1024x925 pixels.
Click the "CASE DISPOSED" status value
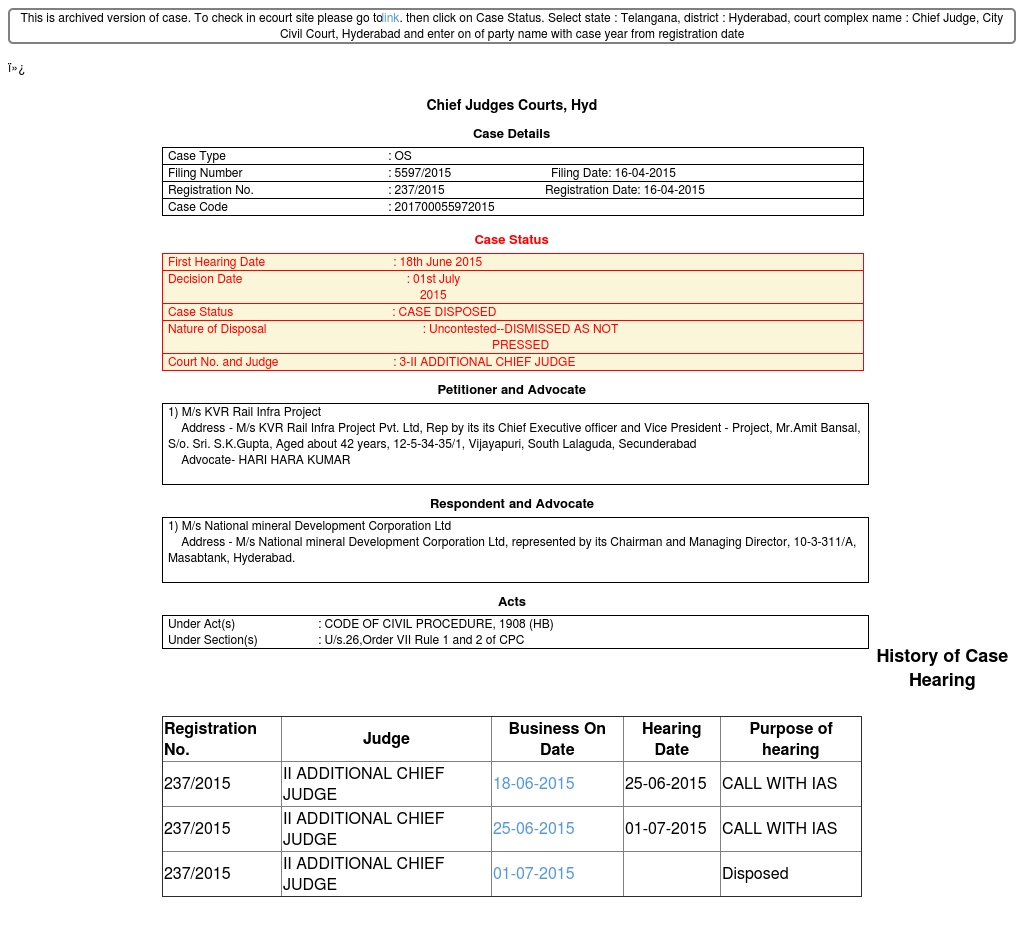click(x=447, y=312)
